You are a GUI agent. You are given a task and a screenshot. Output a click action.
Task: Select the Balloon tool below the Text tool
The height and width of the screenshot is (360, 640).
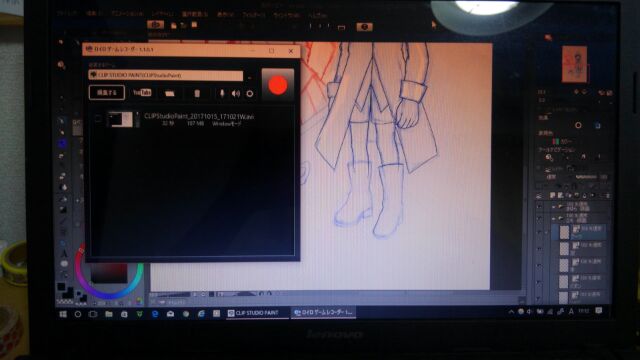(64, 264)
